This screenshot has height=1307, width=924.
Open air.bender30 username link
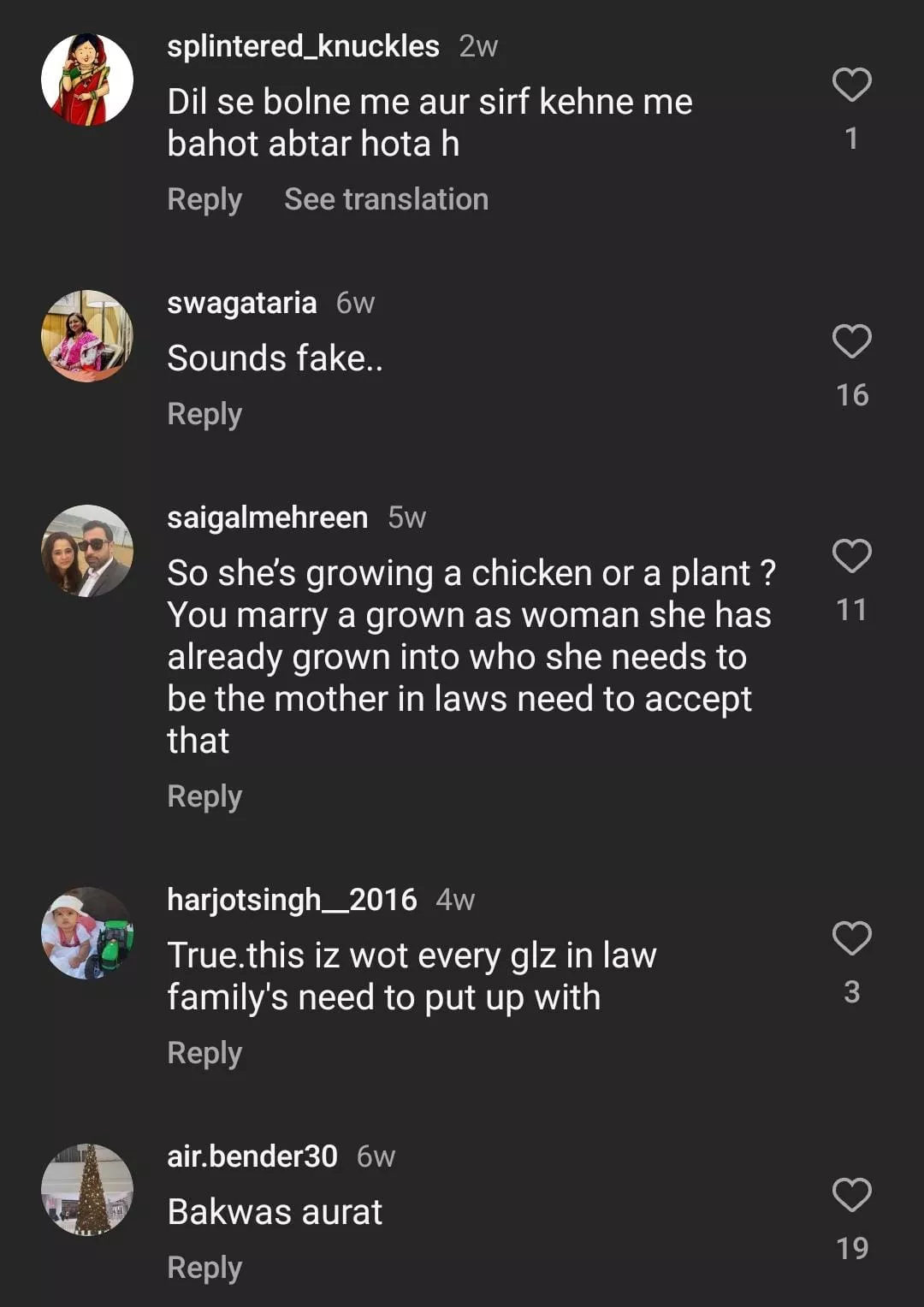point(252,1156)
